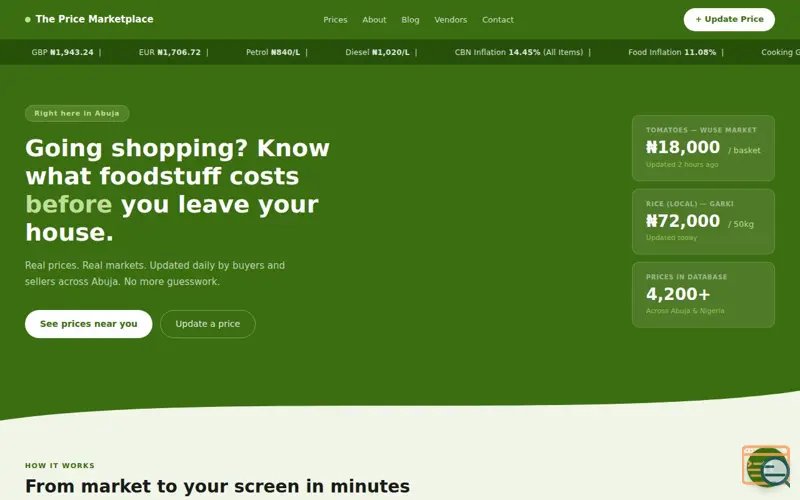This screenshot has width=800, height=500.
Task: Click the Updated 2 hours ago text
Action: [682, 164]
